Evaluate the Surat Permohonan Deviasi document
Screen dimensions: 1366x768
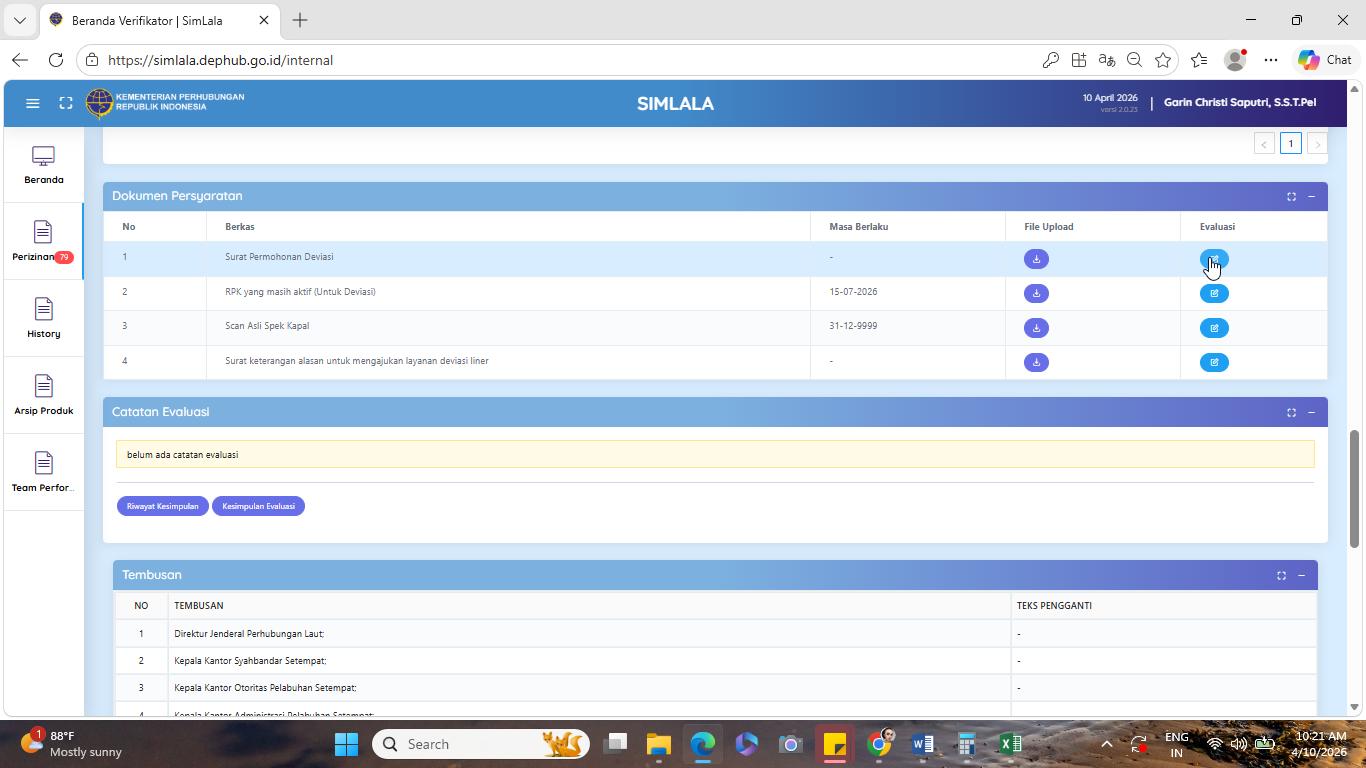(x=1214, y=259)
